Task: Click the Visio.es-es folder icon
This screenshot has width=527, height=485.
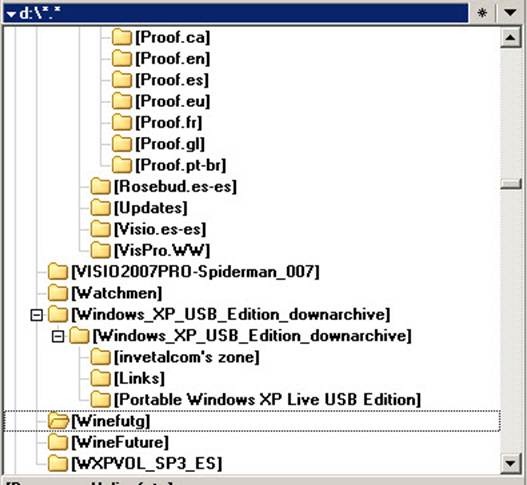Action: tap(100, 229)
